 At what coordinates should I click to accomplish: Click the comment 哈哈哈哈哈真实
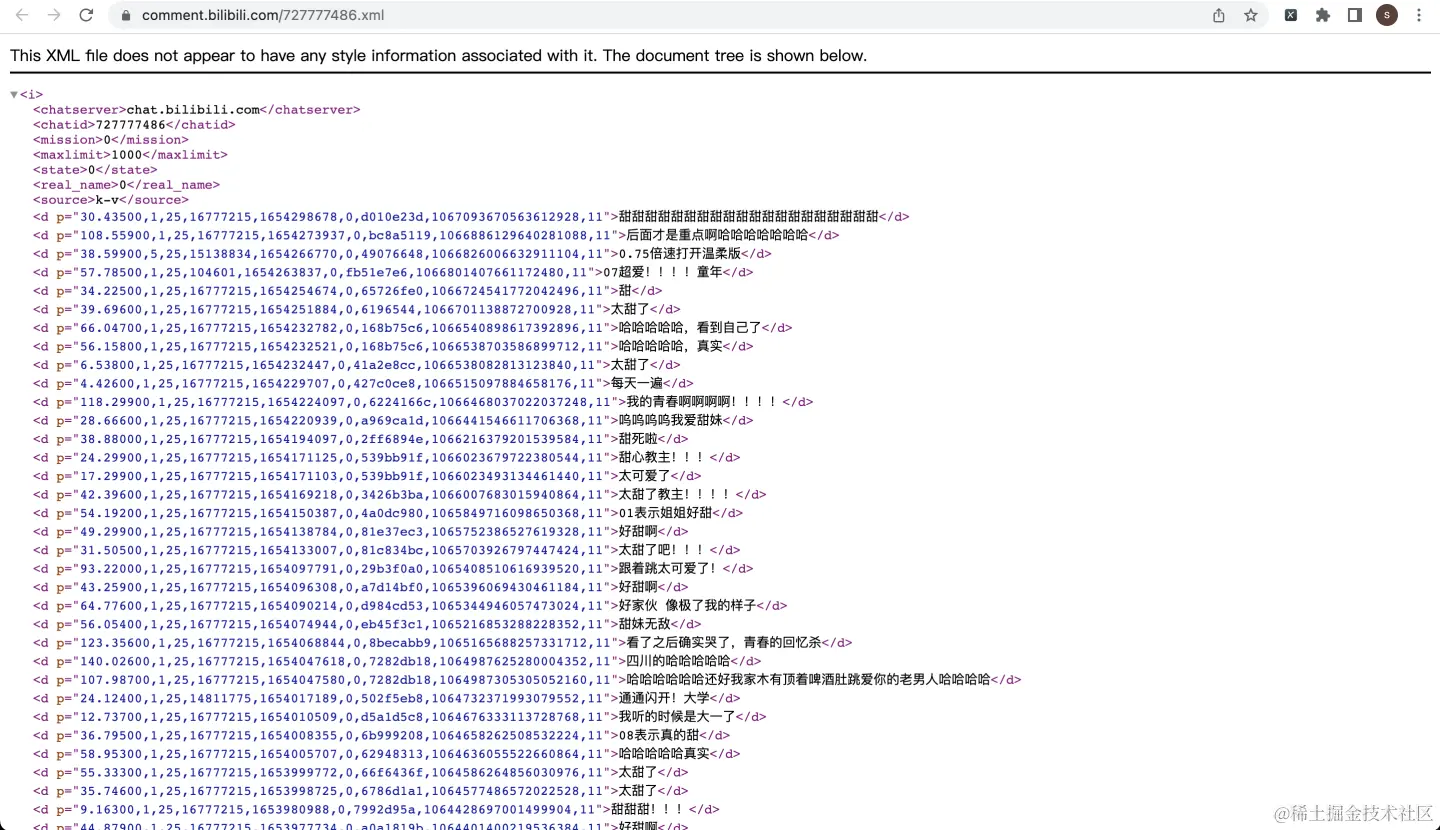(664, 754)
